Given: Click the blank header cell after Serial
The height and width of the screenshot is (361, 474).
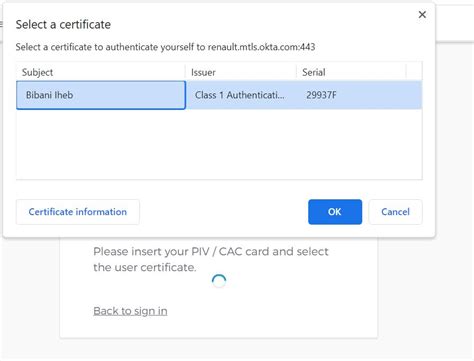Looking at the screenshot, I should pos(414,72).
